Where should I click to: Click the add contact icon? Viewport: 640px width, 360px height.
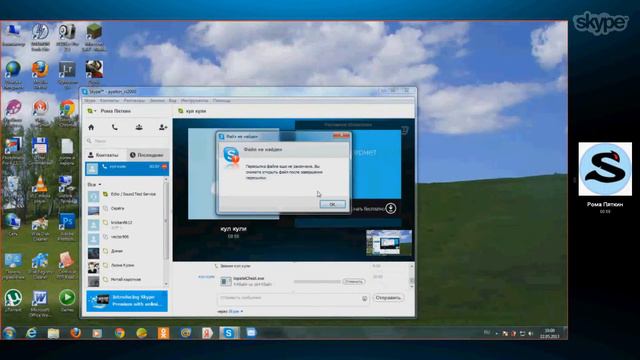(x=163, y=127)
